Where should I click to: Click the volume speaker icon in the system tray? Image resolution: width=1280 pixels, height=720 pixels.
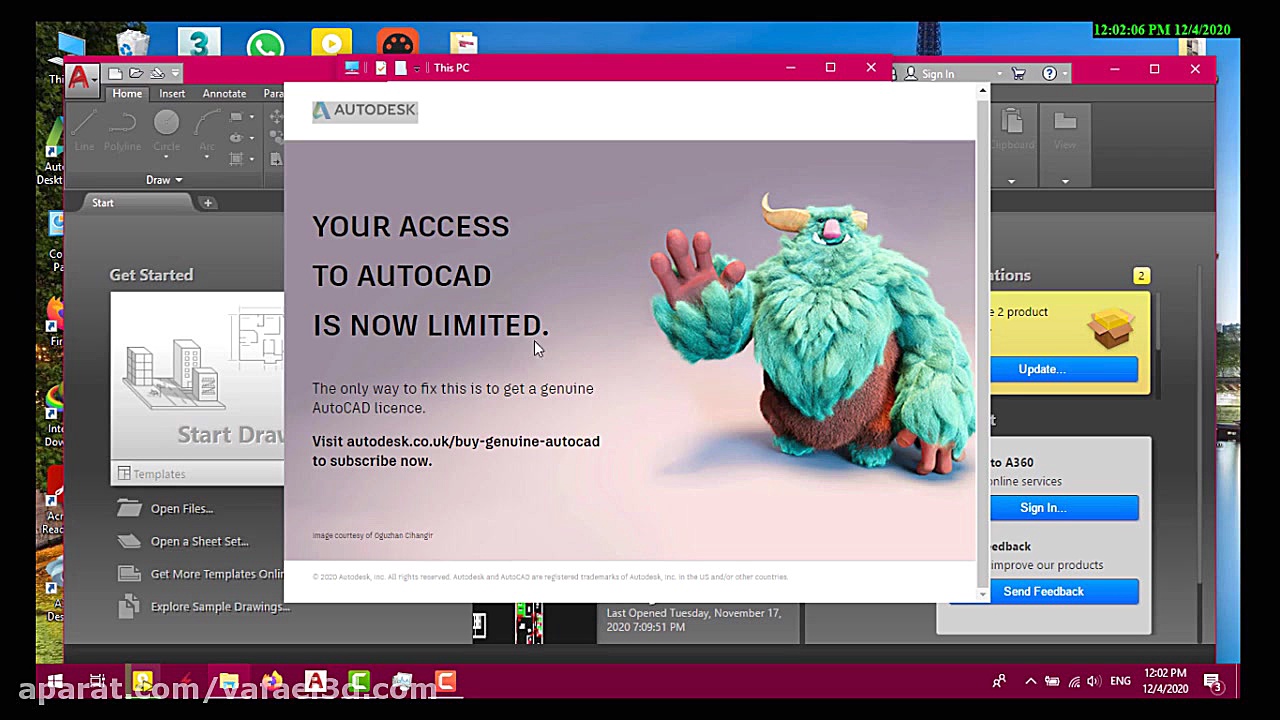tap(1094, 682)
